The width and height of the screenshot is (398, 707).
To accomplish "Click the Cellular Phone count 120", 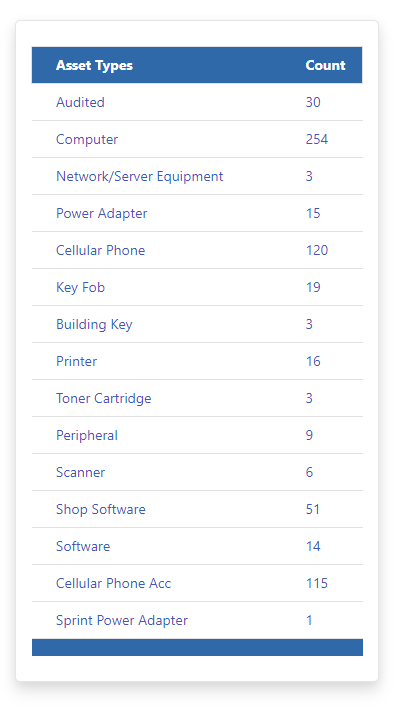I will tap(317, 250).
